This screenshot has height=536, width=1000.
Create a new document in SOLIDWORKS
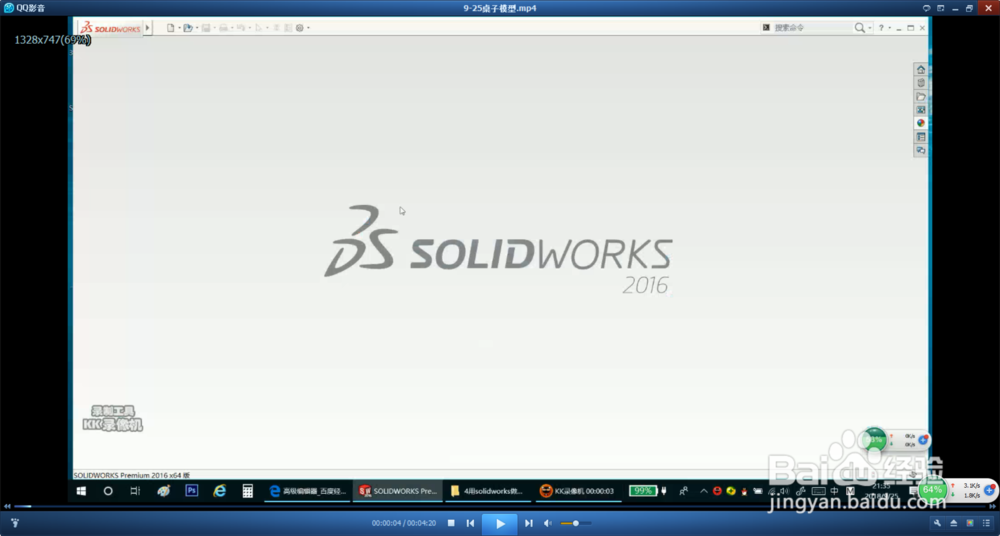pyautogui.click(x=170, y=28)
